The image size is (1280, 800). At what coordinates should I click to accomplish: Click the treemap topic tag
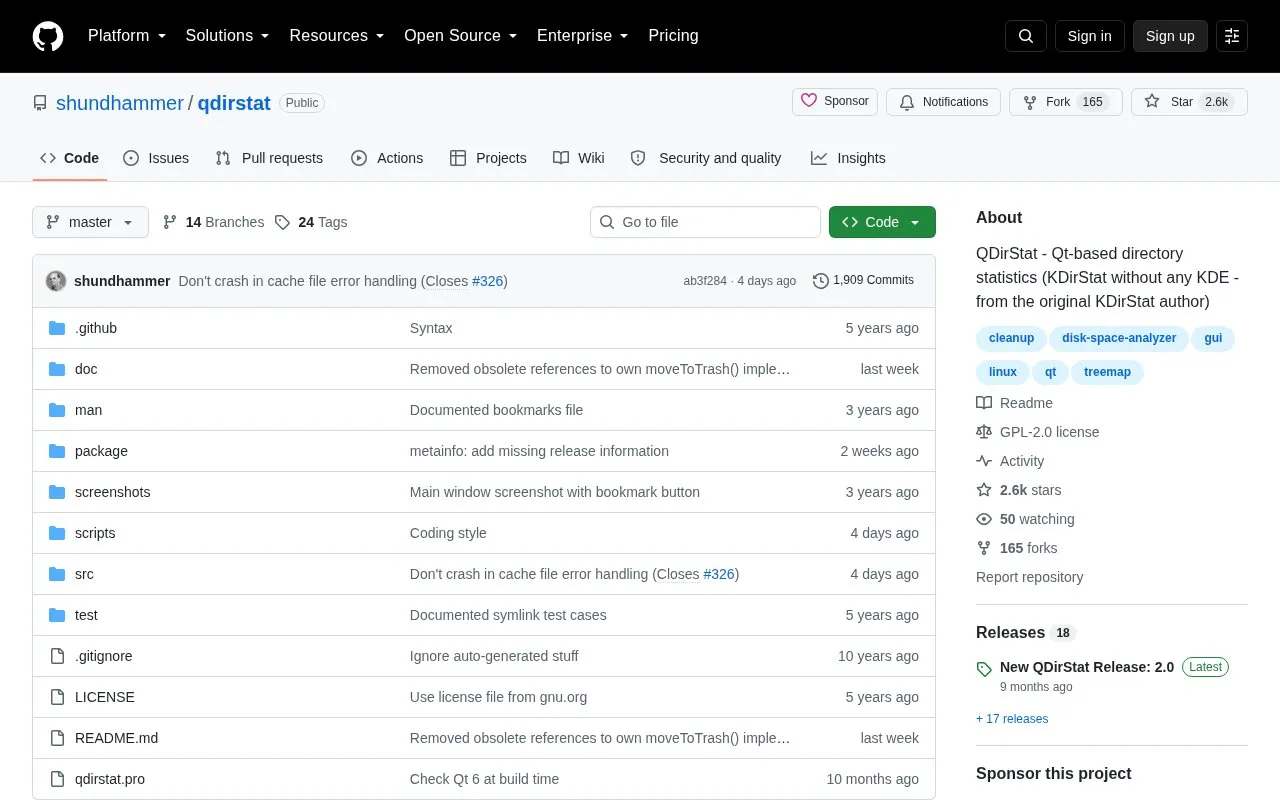tap(1107, 372)
